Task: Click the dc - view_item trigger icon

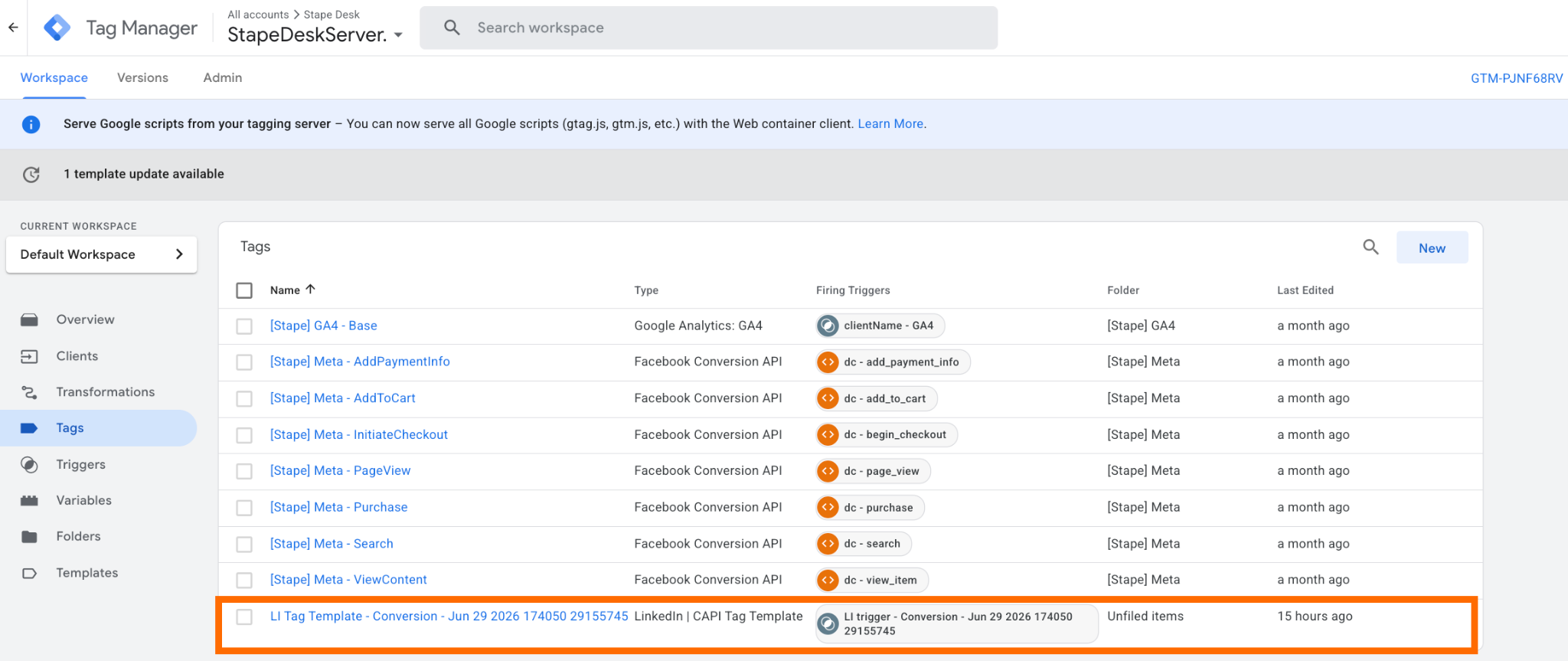Action: [828, 580]
